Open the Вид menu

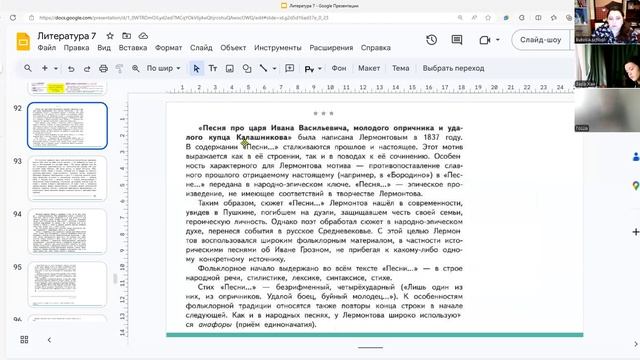point(104,48)
